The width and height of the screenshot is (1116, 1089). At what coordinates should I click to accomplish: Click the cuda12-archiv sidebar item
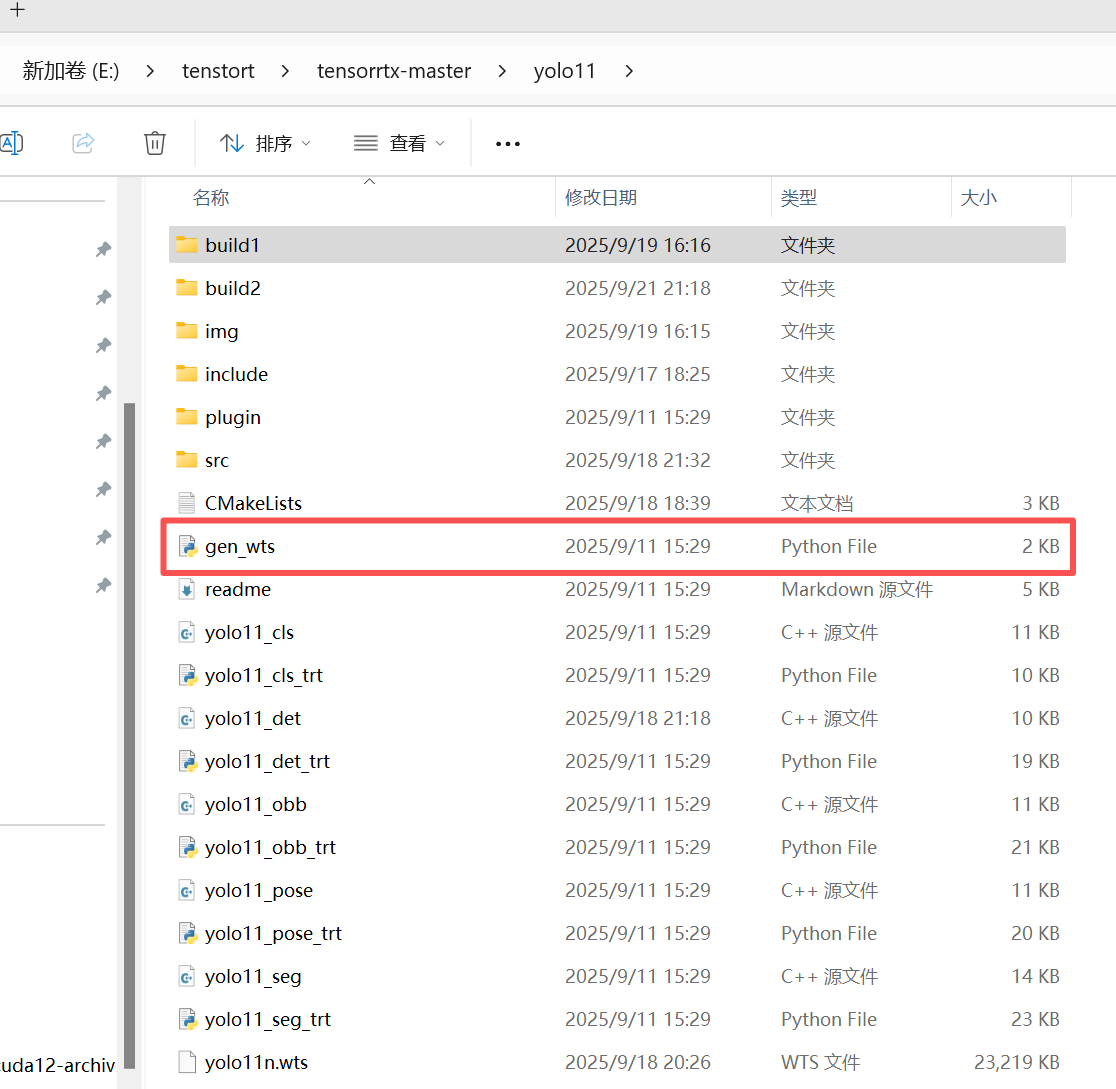point(58,1066)
